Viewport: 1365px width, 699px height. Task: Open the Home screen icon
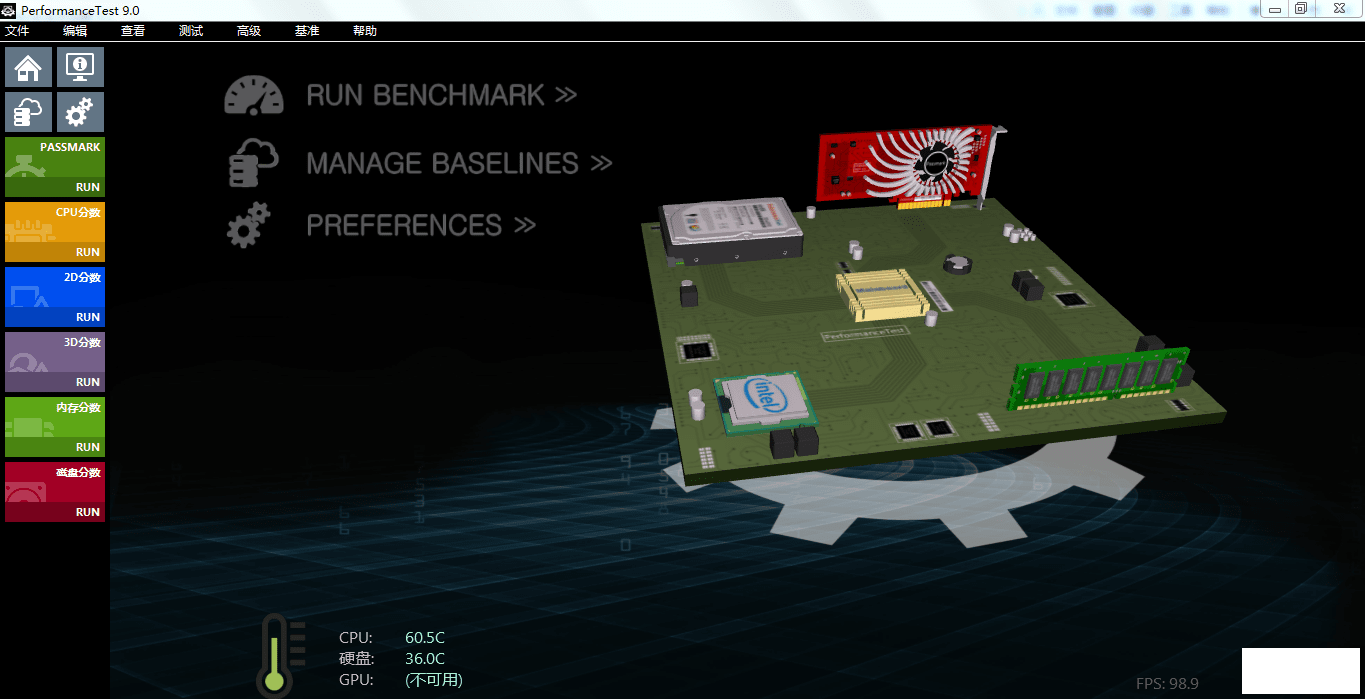tap(28, 67)
